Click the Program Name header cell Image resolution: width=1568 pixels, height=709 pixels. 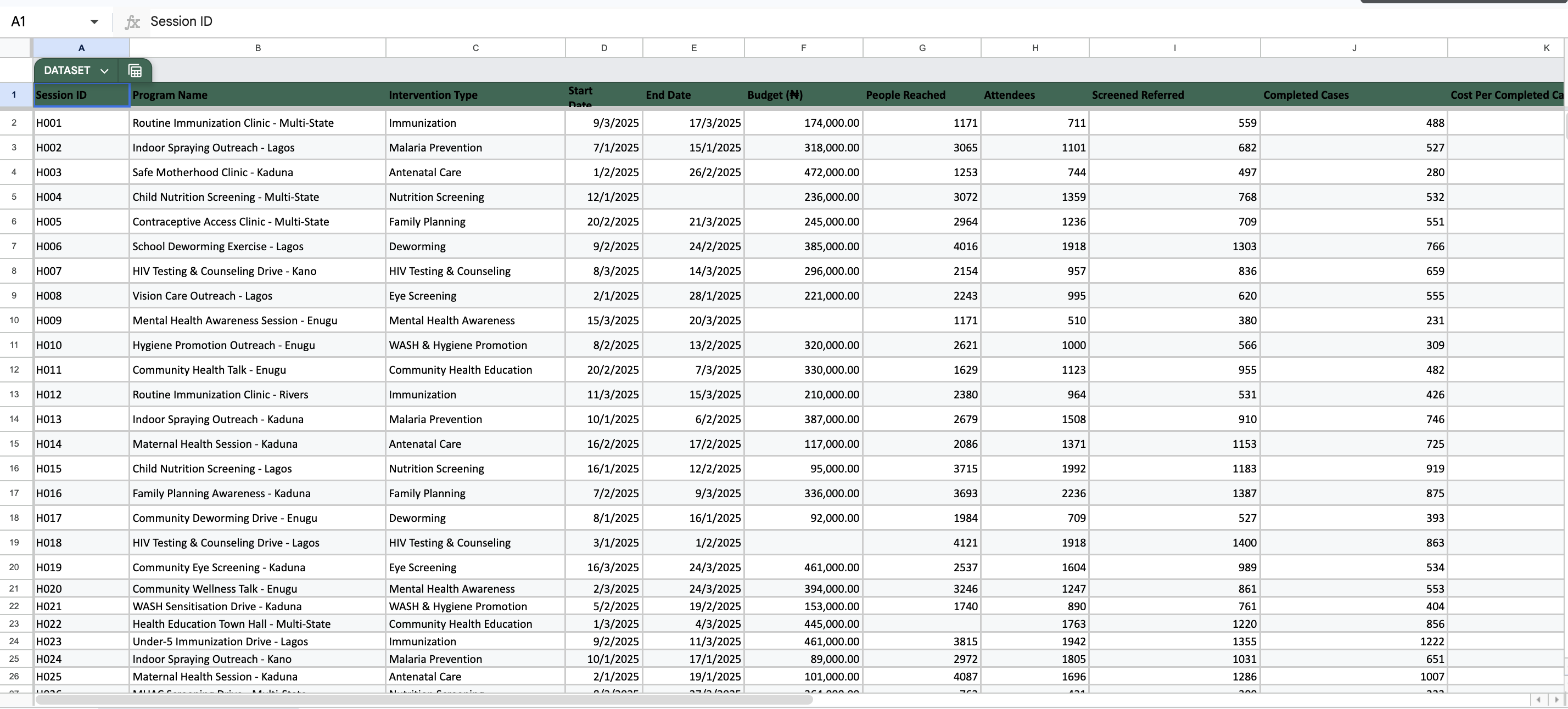tap(257, 95)
